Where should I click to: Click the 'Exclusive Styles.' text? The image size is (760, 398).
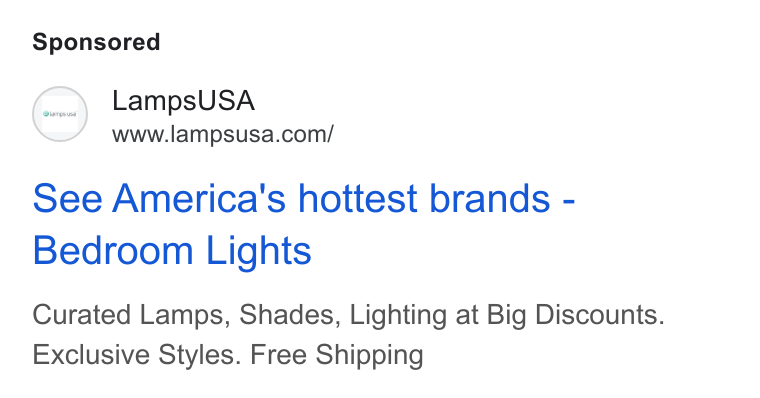[137, 354]
